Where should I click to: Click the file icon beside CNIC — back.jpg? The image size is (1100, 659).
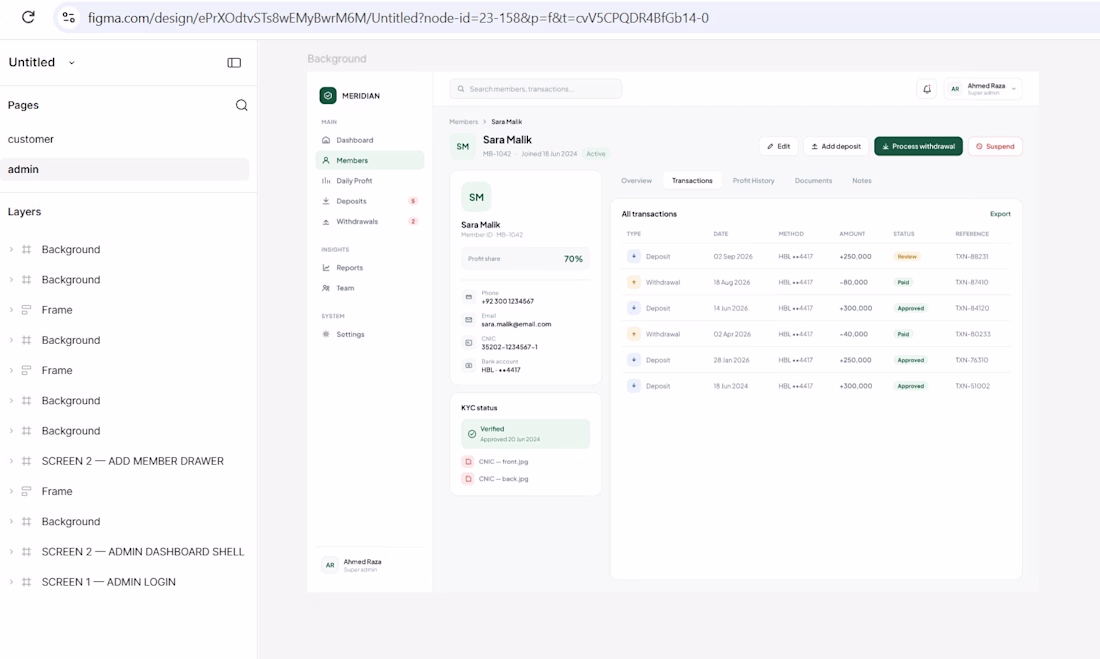pyautogui.click(x=468, y=479)
